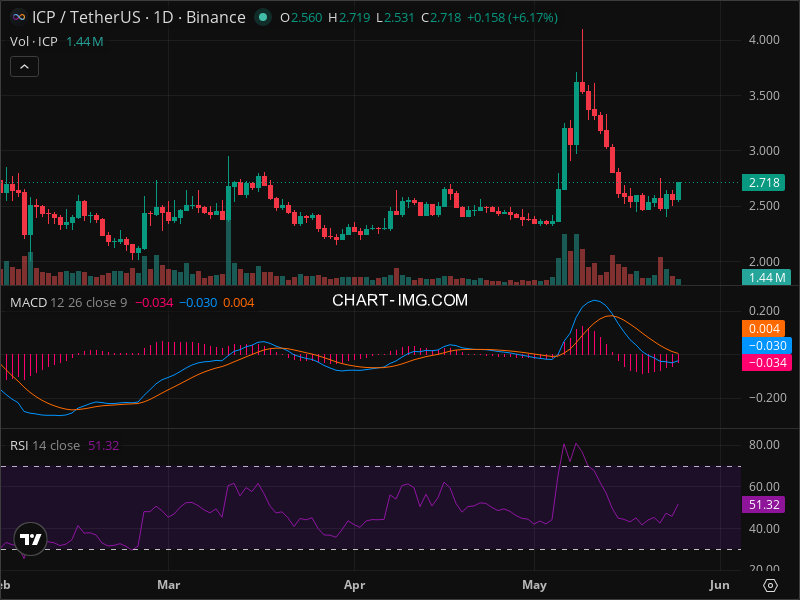Click volume value 1.44 M in legend
Screen dimensions: 800x600
tap(85, 42)
